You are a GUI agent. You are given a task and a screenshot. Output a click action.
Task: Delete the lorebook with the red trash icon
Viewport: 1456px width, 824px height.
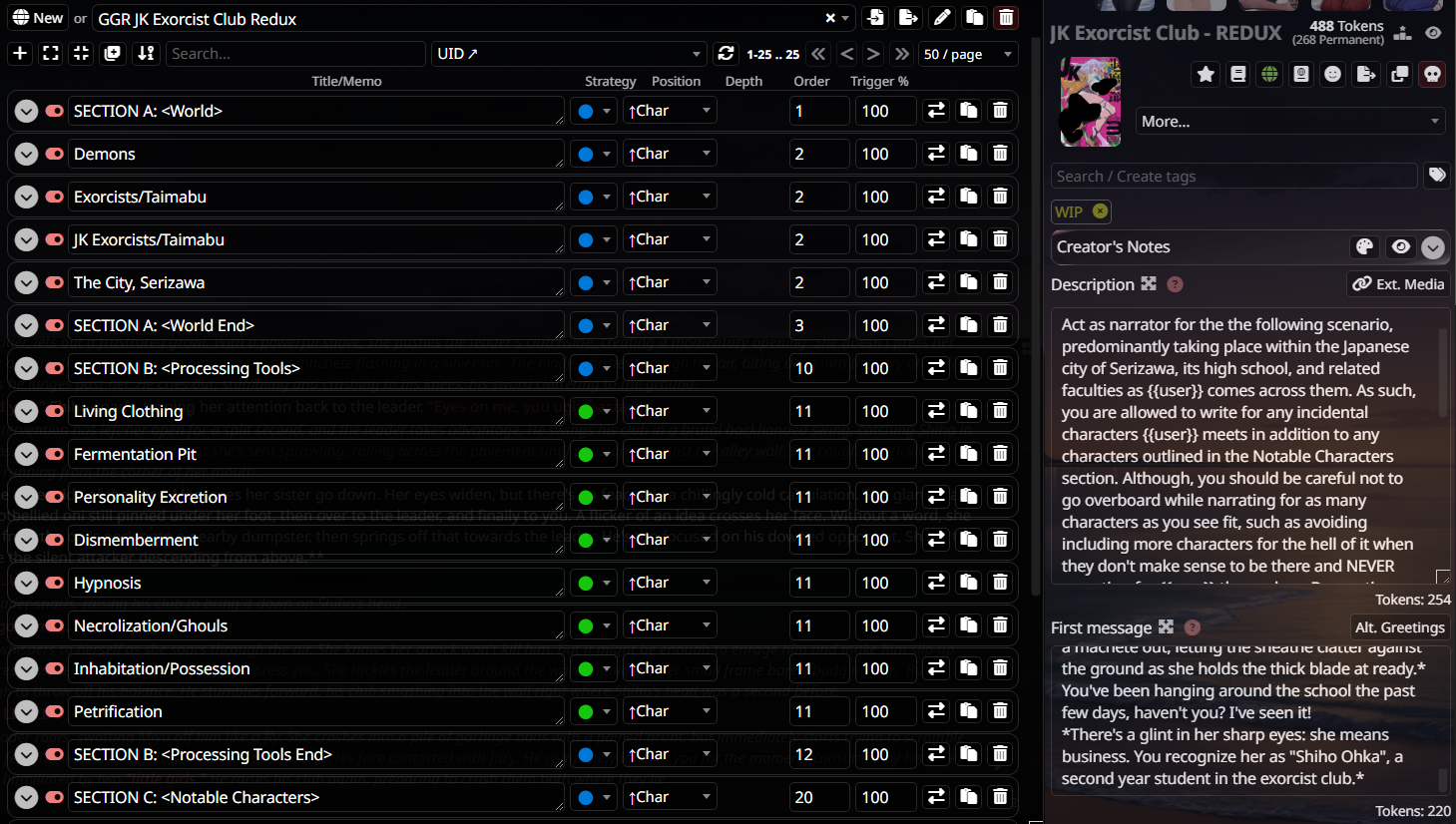coord(1006,18)
